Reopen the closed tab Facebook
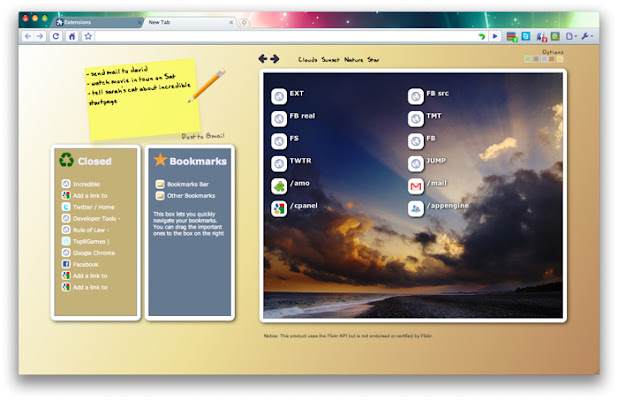The image size is (618, 400). pos(80,264)
